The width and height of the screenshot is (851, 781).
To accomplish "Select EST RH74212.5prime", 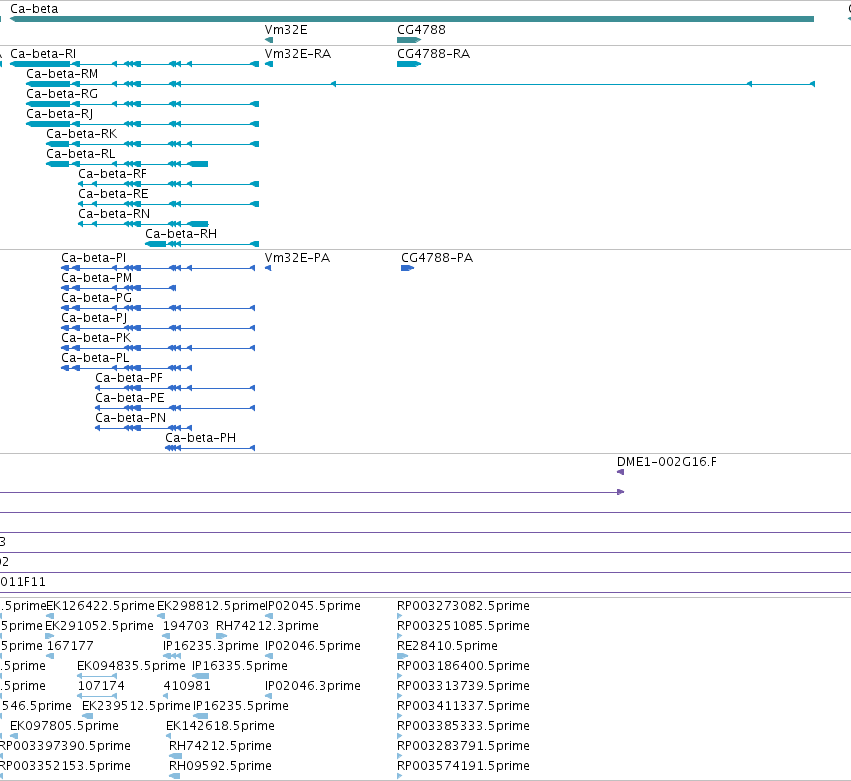I will click(x=220, y=746).
